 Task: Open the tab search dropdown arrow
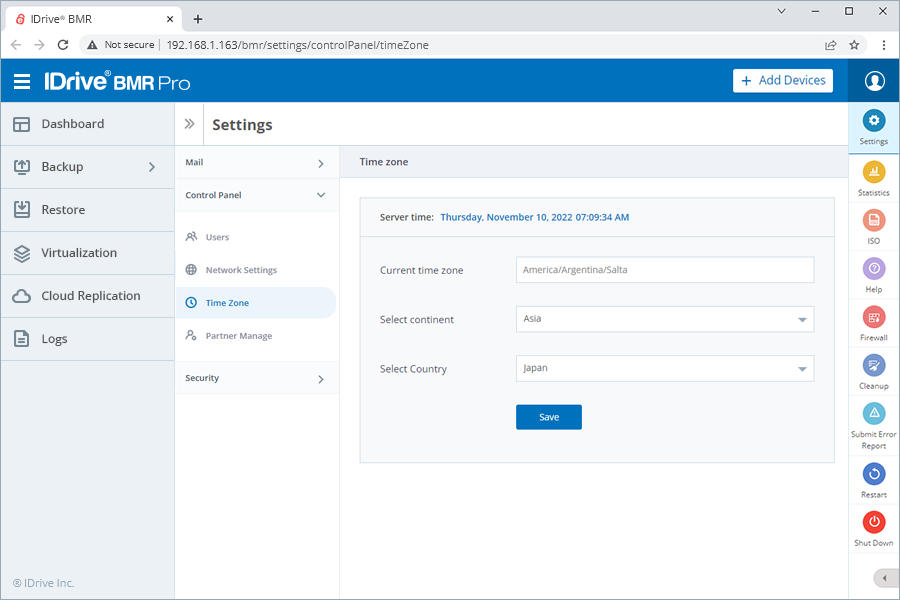coord(781,11)
